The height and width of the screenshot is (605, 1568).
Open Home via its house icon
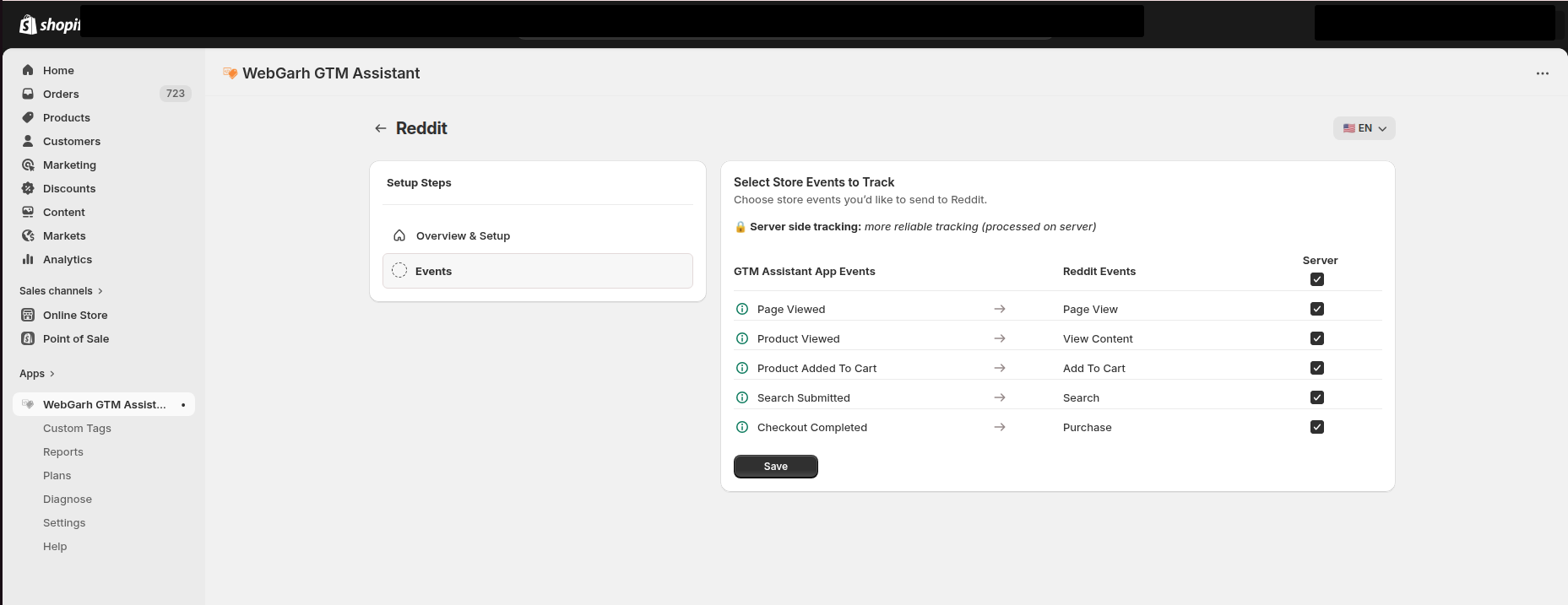(x=28, y=70)
